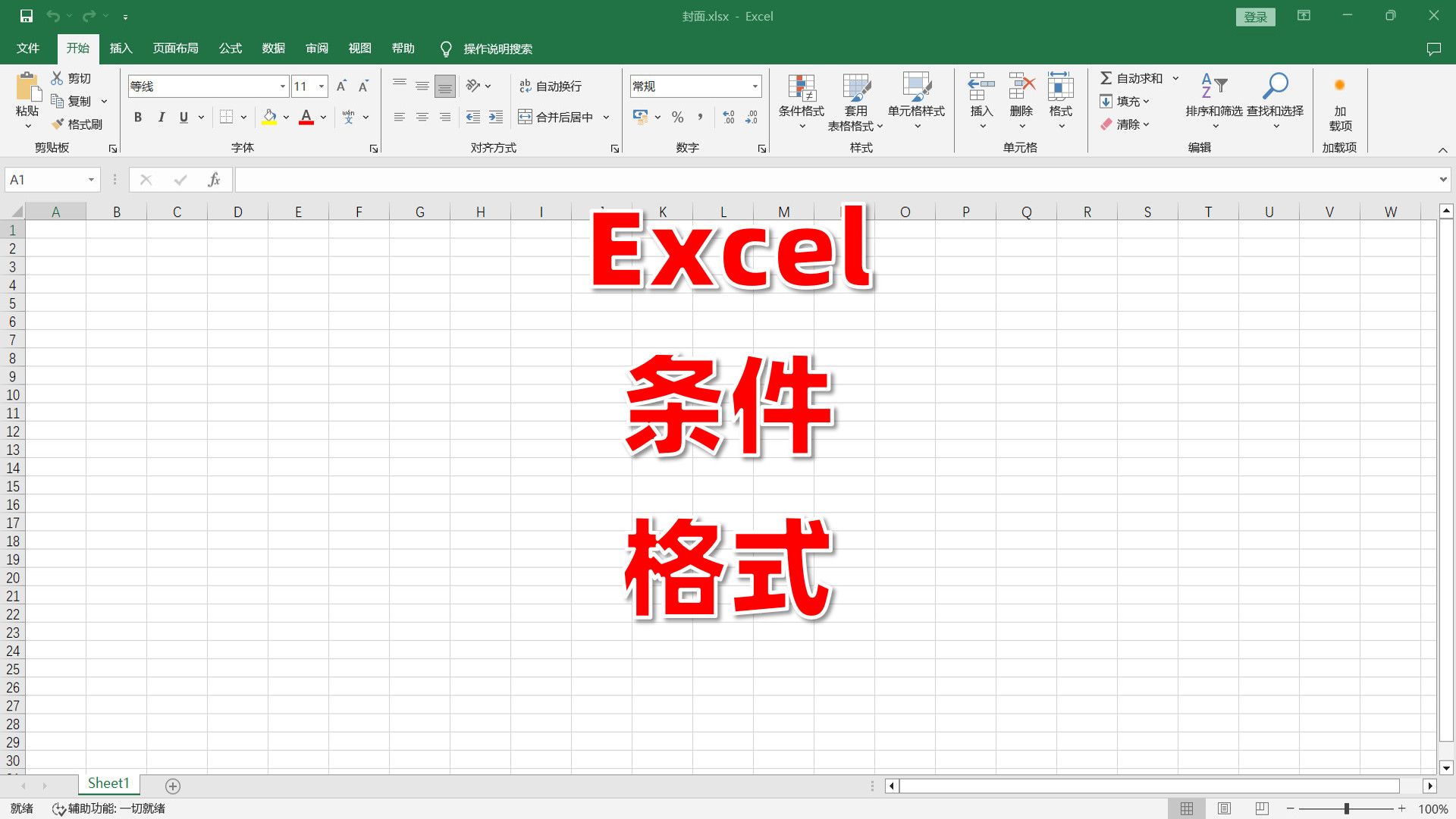
Task: Open the comments icon at top right
Action: pos(1433,49)
